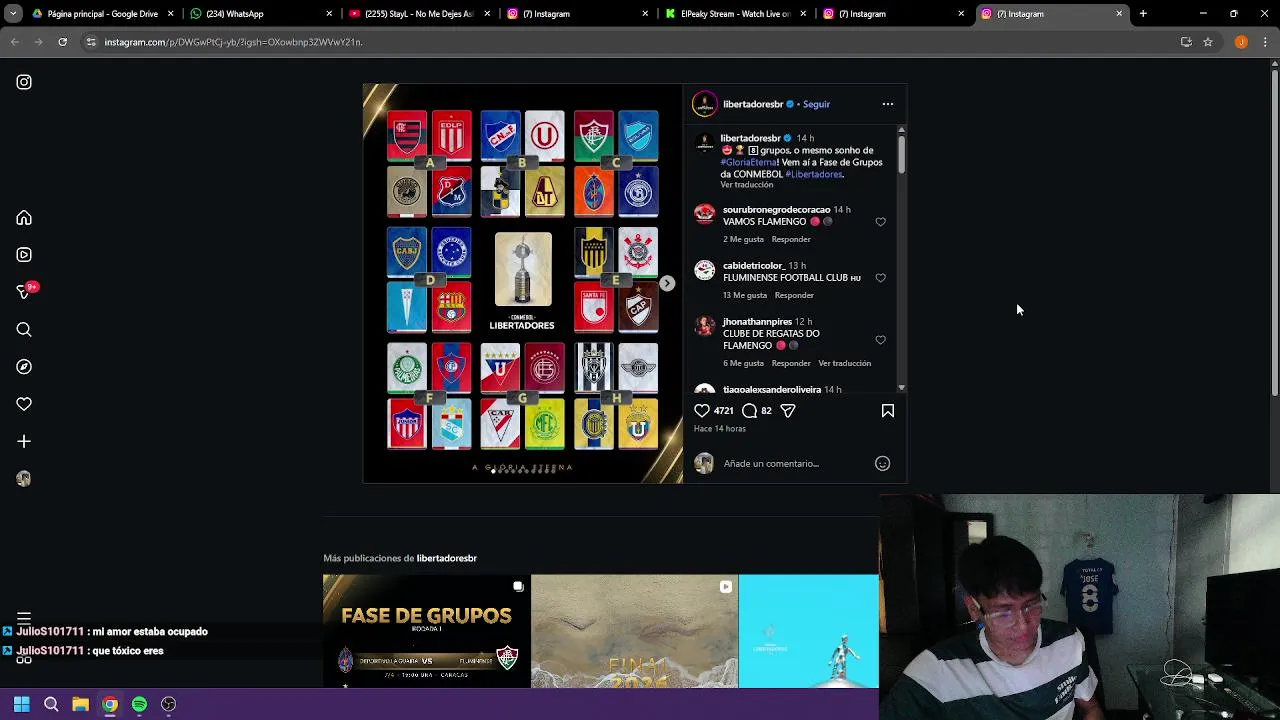Close the WhatsApp tab
This screenshot has height=720, width=1280.
[329, 14]
